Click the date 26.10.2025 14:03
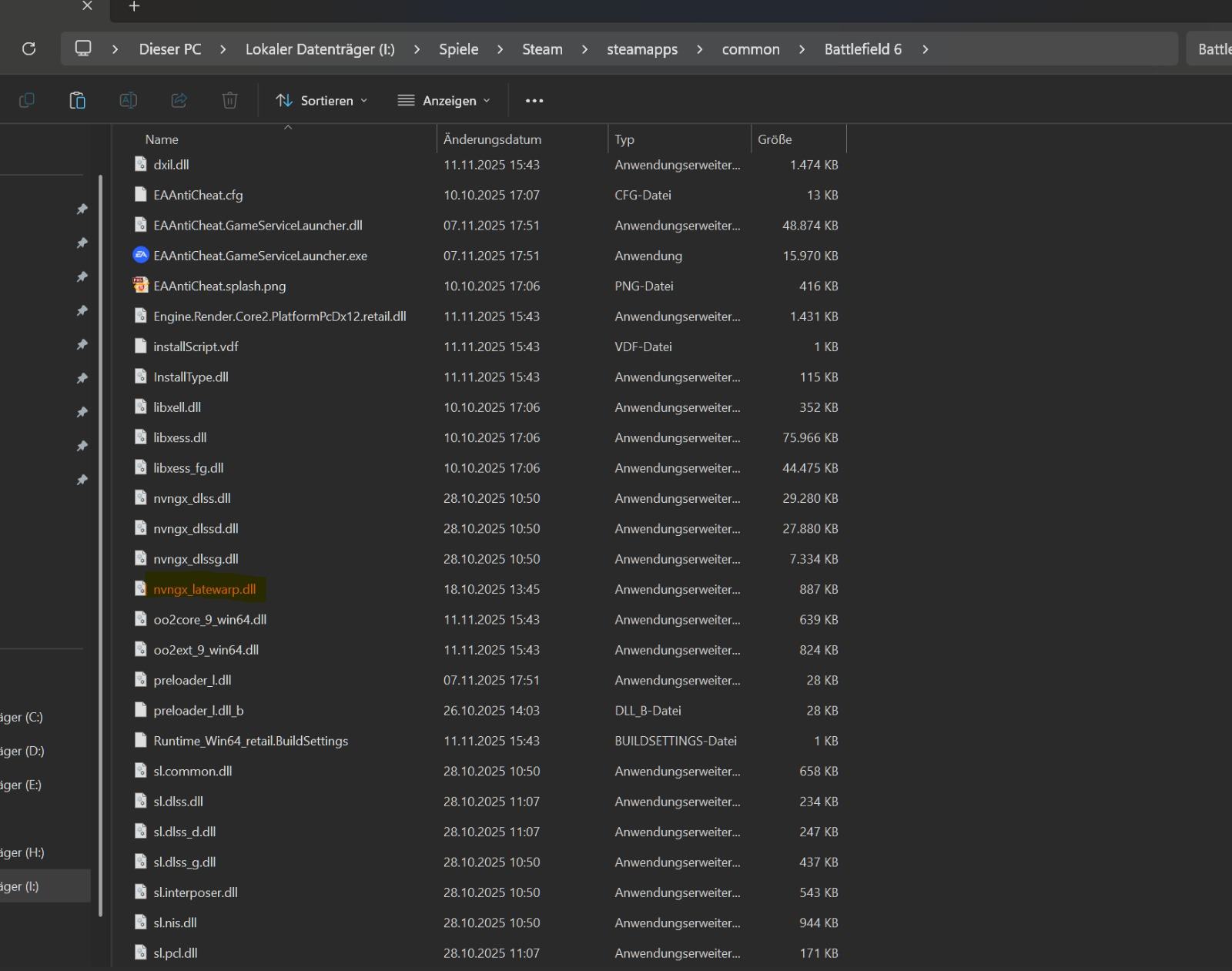1232x971 pixels. pos(491,710)
